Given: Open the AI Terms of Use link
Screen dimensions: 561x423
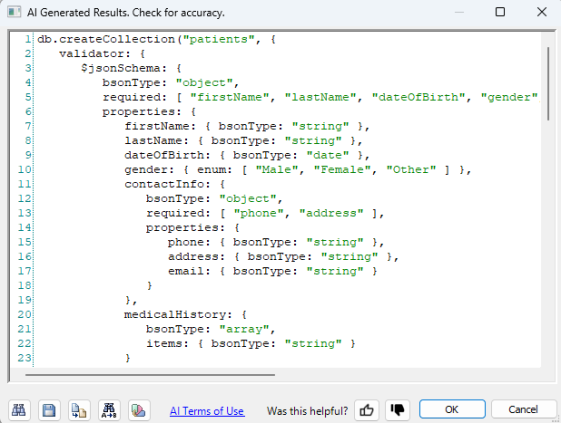Looking at the screenshot, I should [x=207, y=411].
